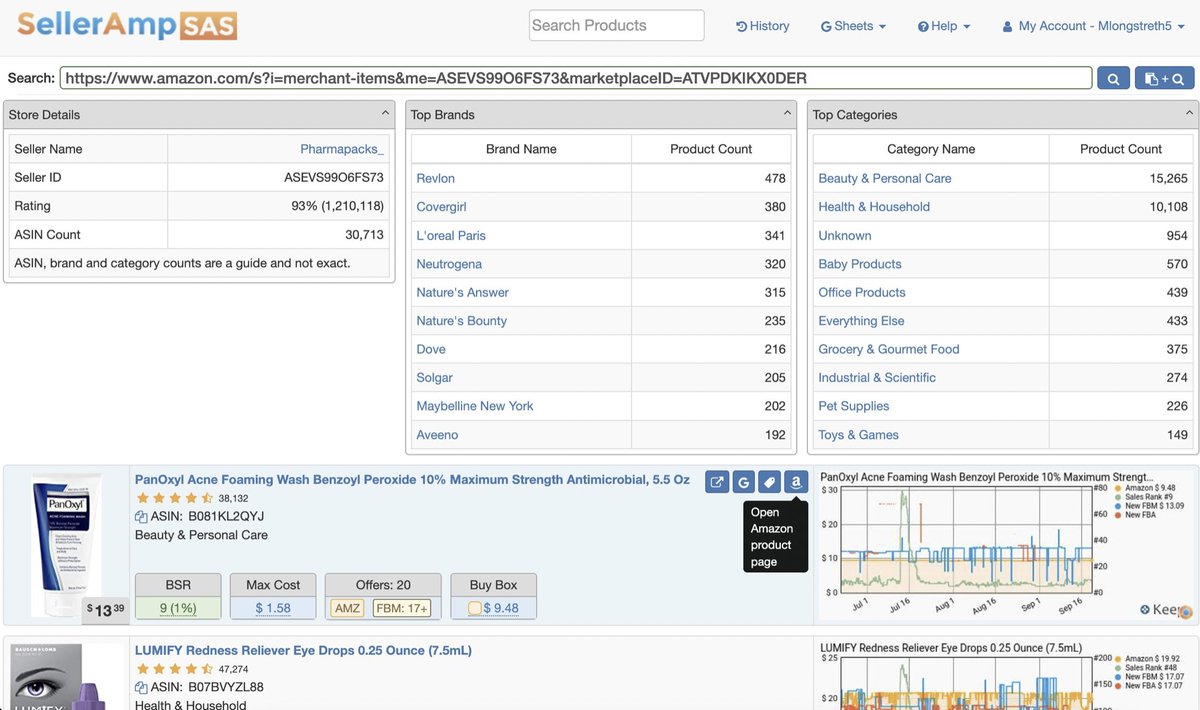Select Maybelline New York brand
This screenshot has width=1200, height=710.
[475, 406]
